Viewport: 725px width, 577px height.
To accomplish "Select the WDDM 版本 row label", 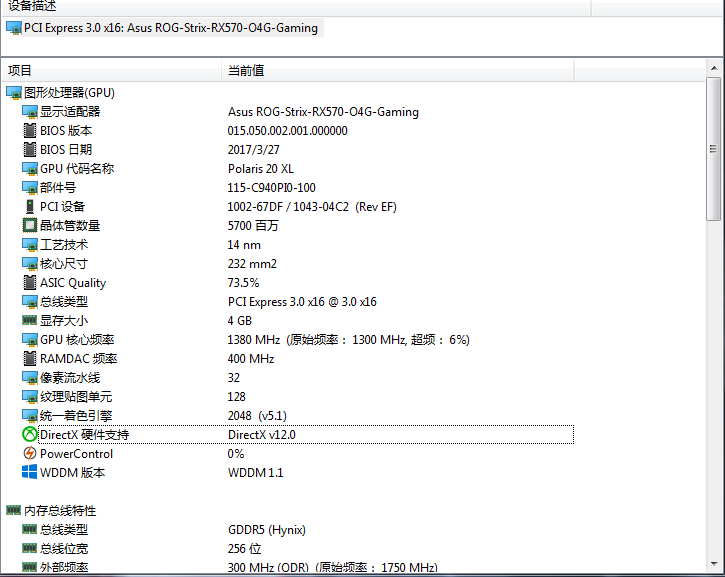I will click(73, 473).
